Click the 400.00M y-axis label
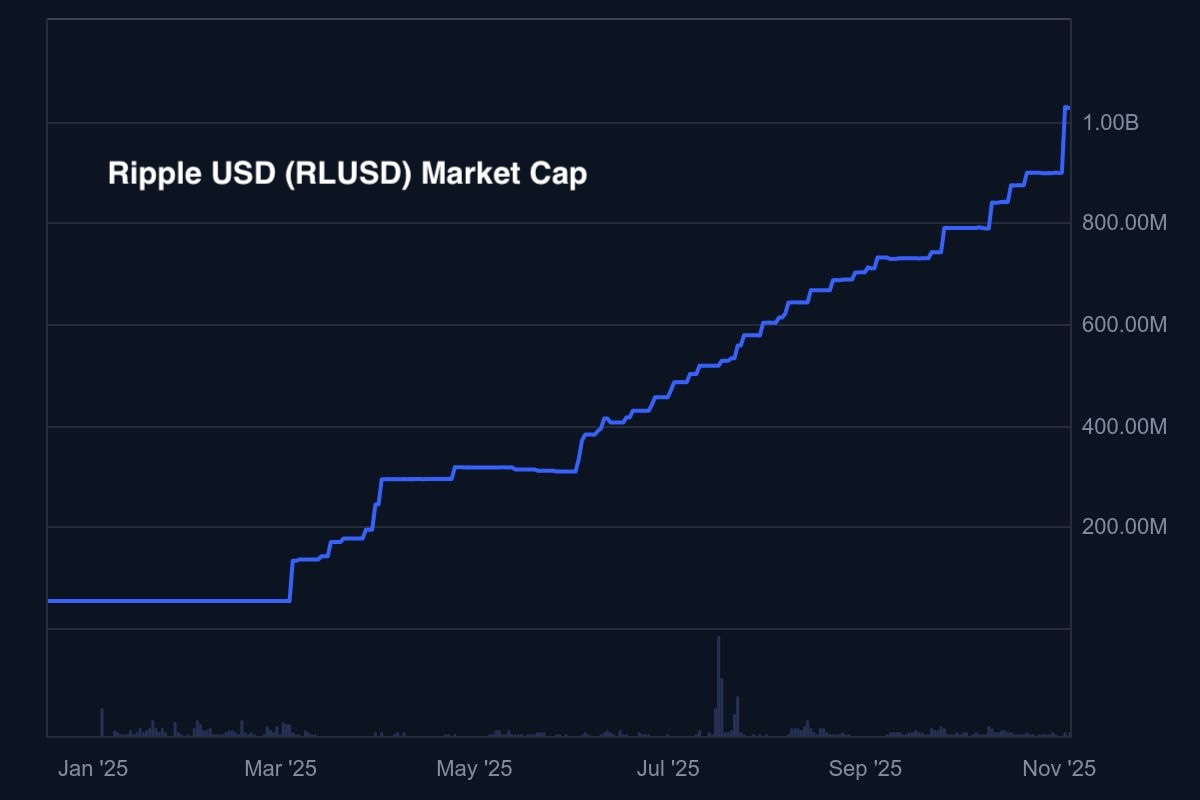Viewport: 1200px width, 800px height. click(1124, 427)
